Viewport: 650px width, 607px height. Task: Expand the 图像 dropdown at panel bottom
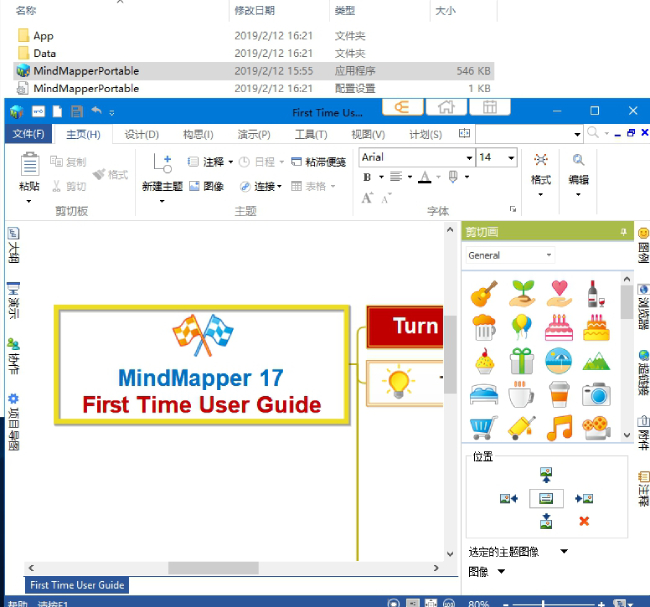pos(501,571)
